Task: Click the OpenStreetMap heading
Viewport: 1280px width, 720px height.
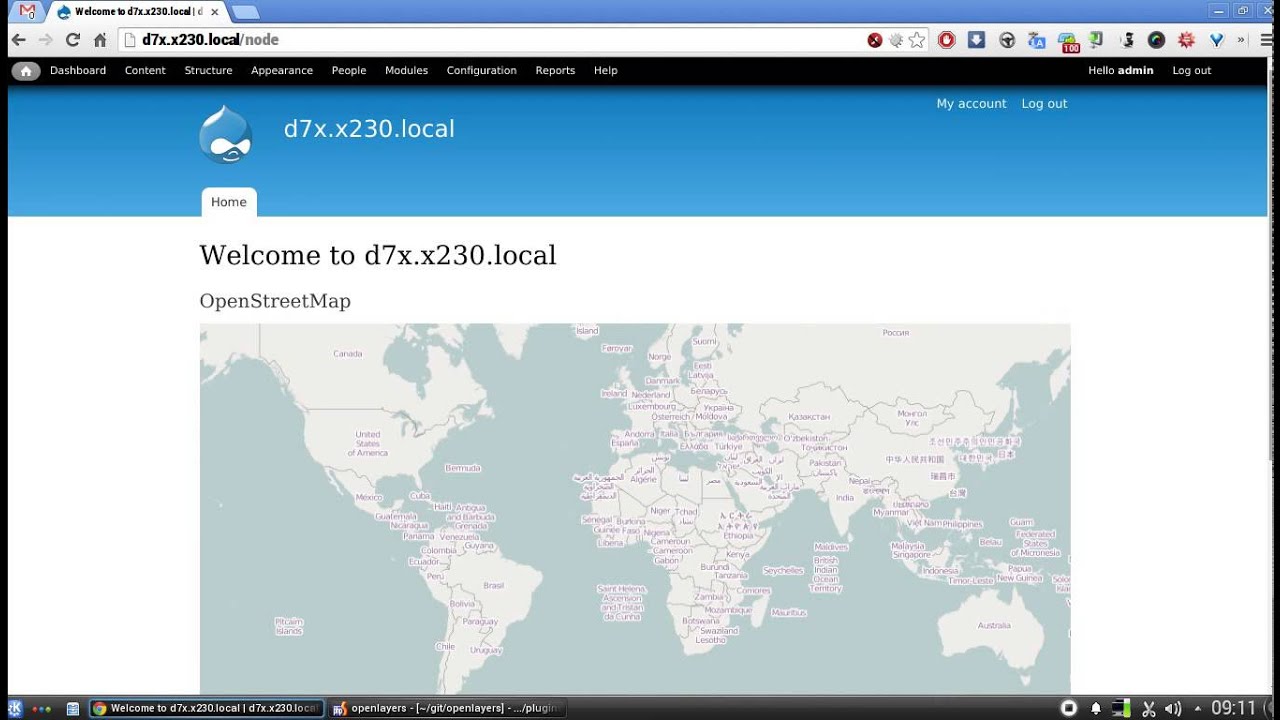Action: [x=275, y=301]
